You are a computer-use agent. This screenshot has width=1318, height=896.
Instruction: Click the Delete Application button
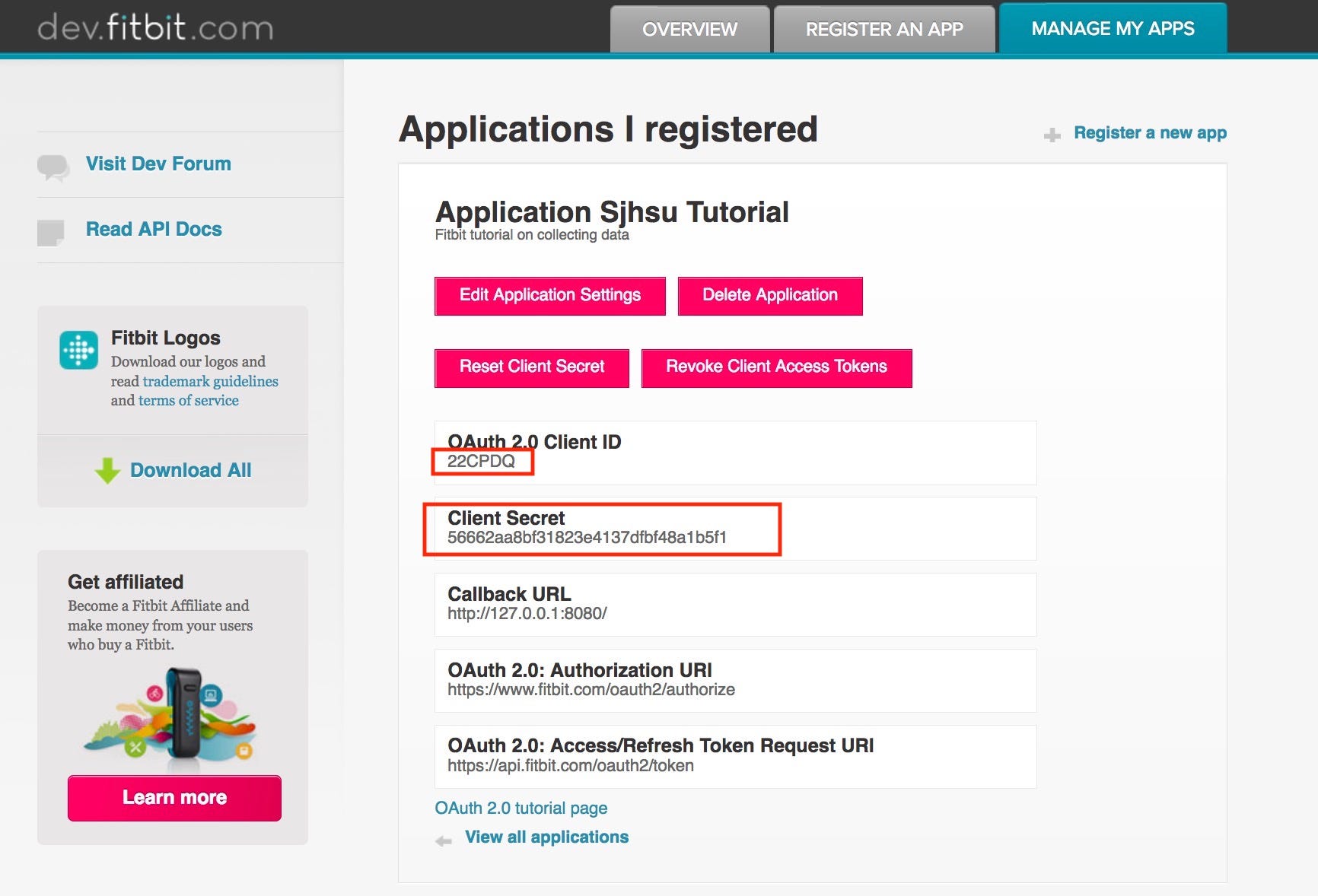(770, 296)
